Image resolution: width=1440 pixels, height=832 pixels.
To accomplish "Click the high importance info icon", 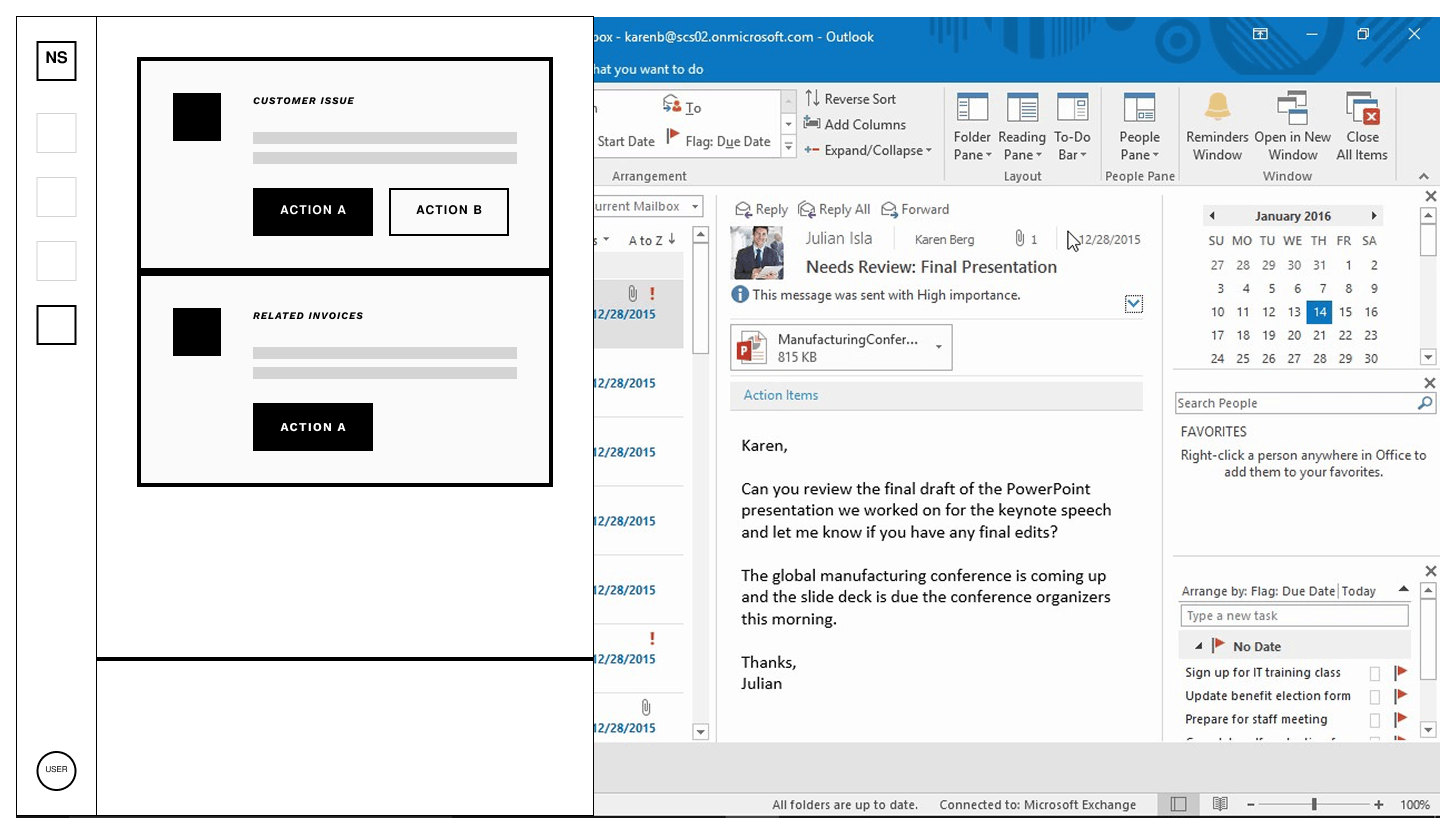I will (740, 294).
